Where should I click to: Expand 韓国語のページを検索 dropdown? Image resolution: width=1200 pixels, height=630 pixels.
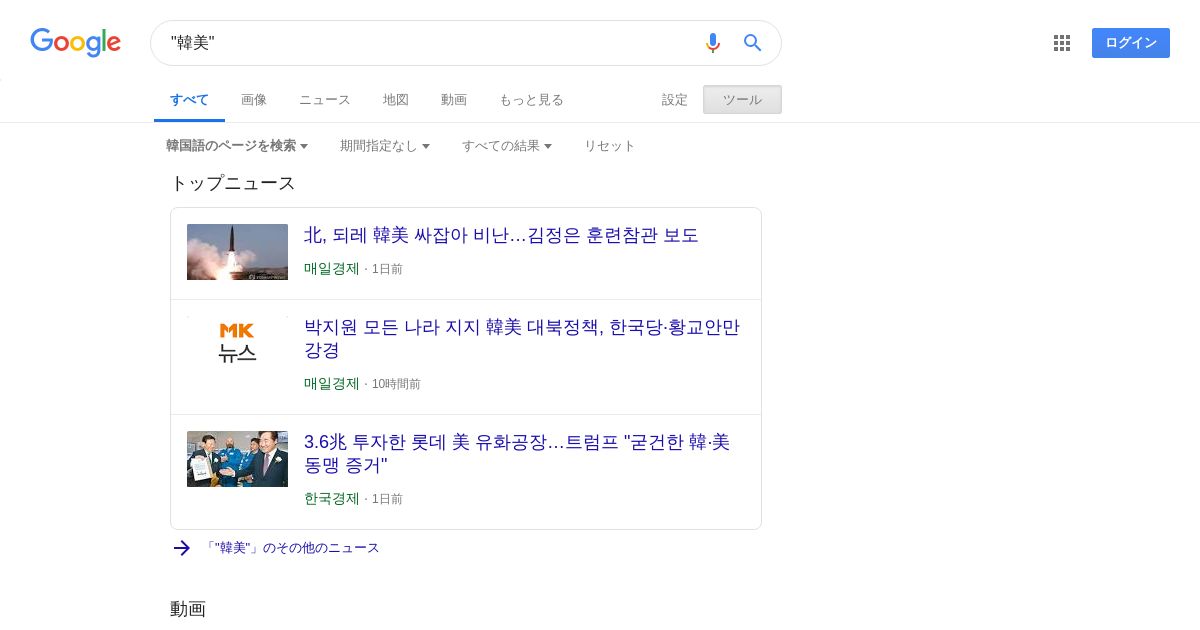pyautogui.click(x=237, y=146)
